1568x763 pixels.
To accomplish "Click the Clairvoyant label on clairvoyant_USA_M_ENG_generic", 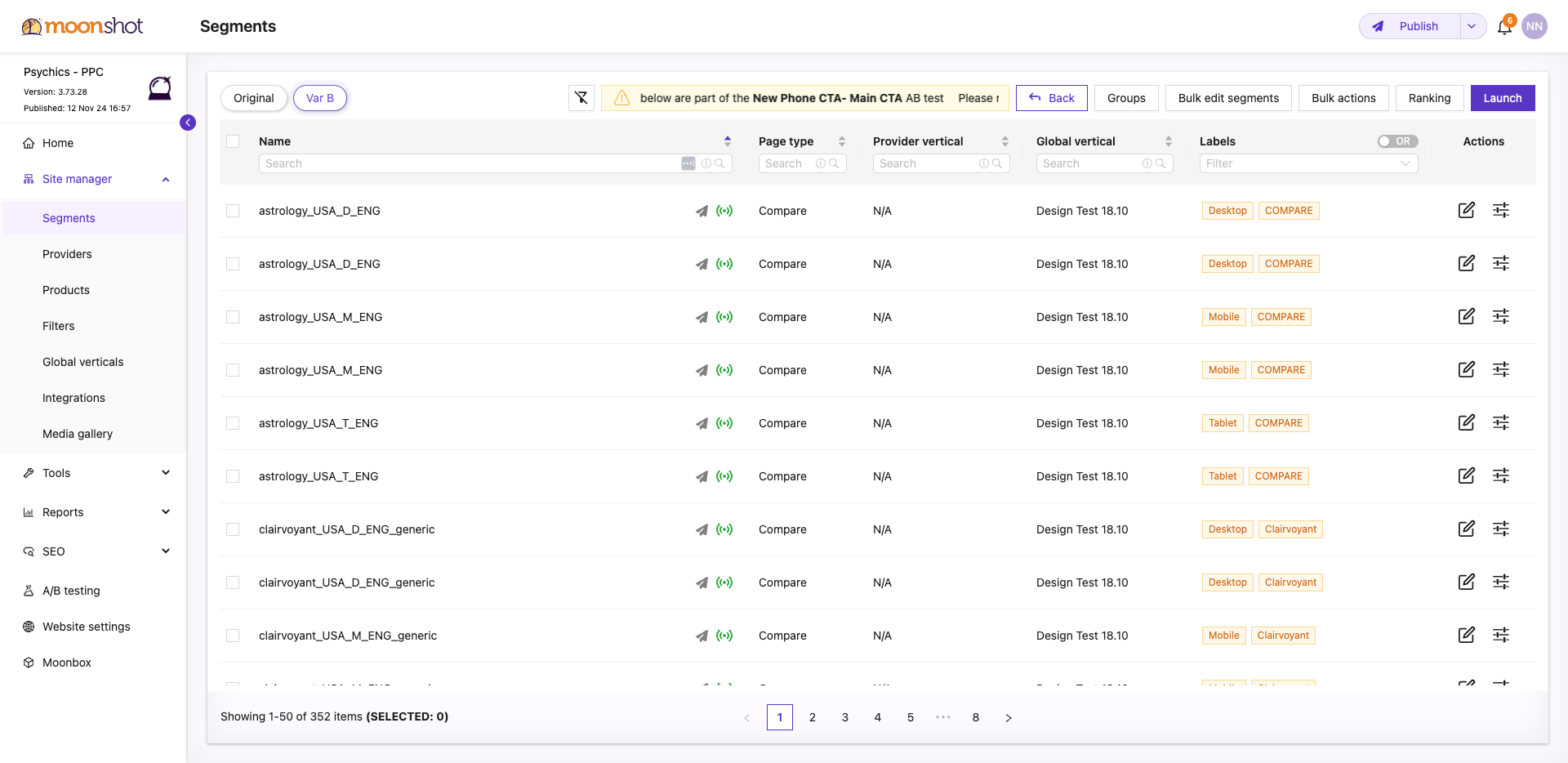I will (1283, 636).
